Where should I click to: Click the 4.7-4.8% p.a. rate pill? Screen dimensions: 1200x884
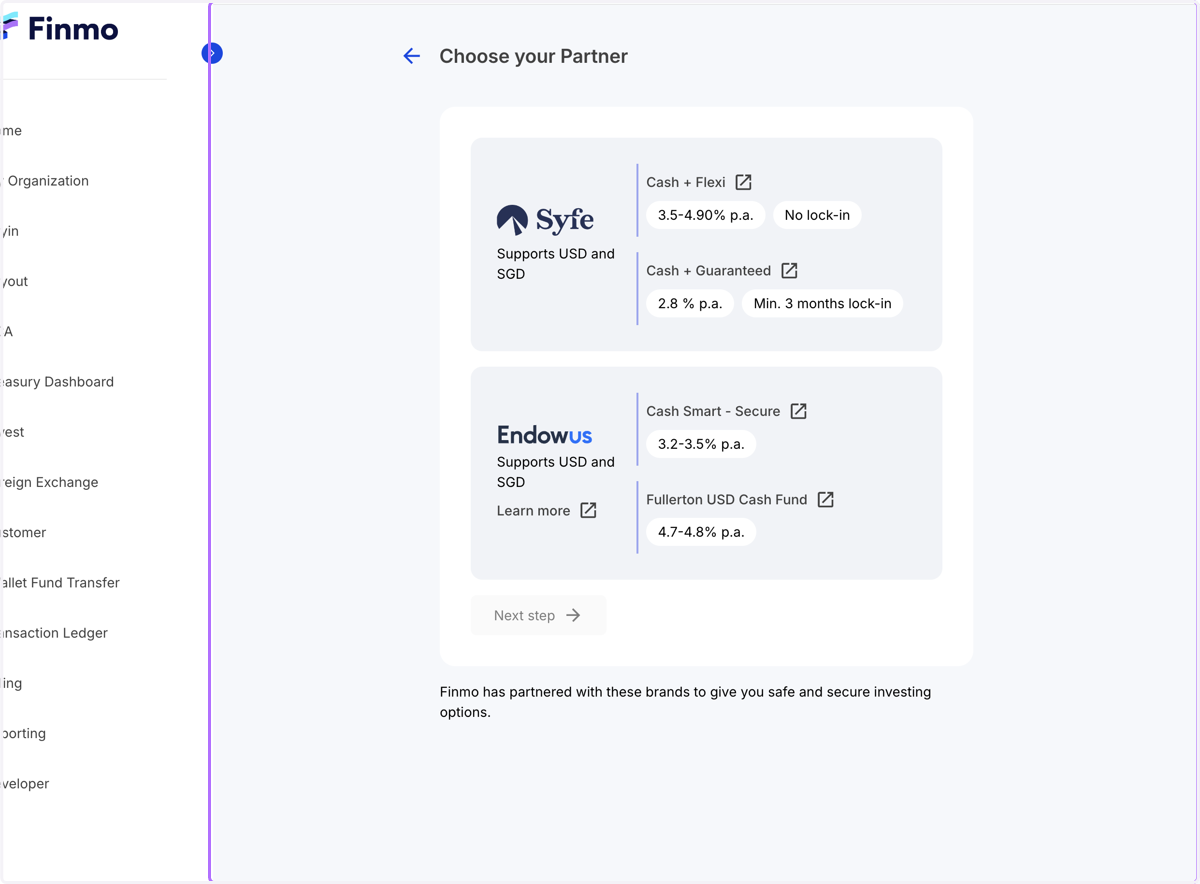[x=701, y=532]
